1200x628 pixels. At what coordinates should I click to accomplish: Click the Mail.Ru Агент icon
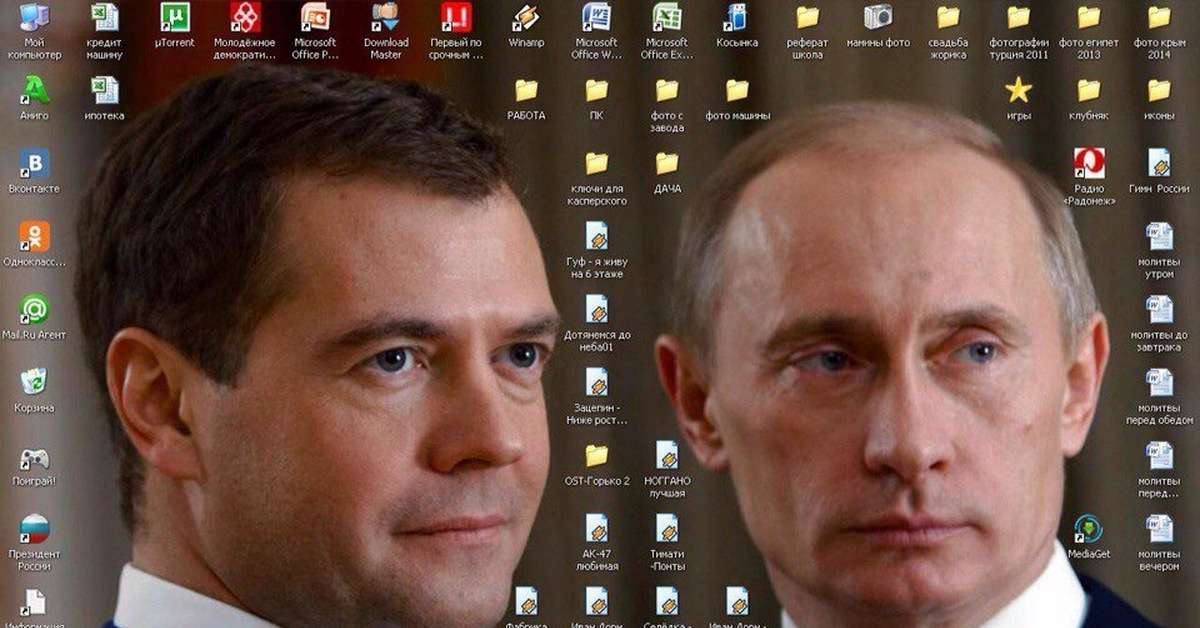[x=34, y=310]
